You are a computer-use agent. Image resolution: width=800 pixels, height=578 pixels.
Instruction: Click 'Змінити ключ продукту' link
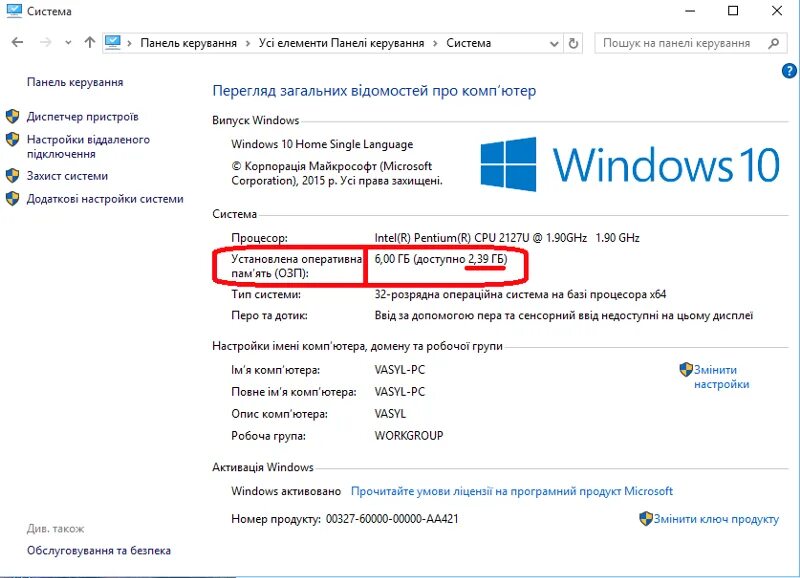(716, 519)
